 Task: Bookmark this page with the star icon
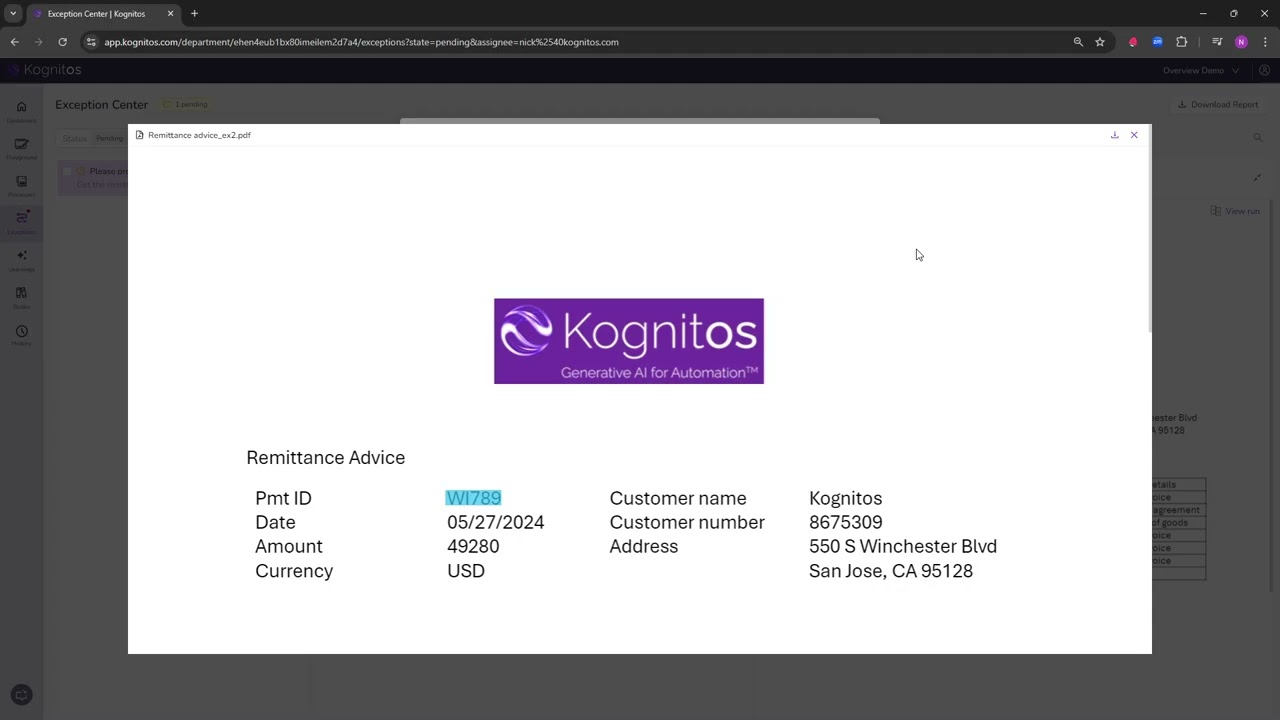coord(1100,42)
